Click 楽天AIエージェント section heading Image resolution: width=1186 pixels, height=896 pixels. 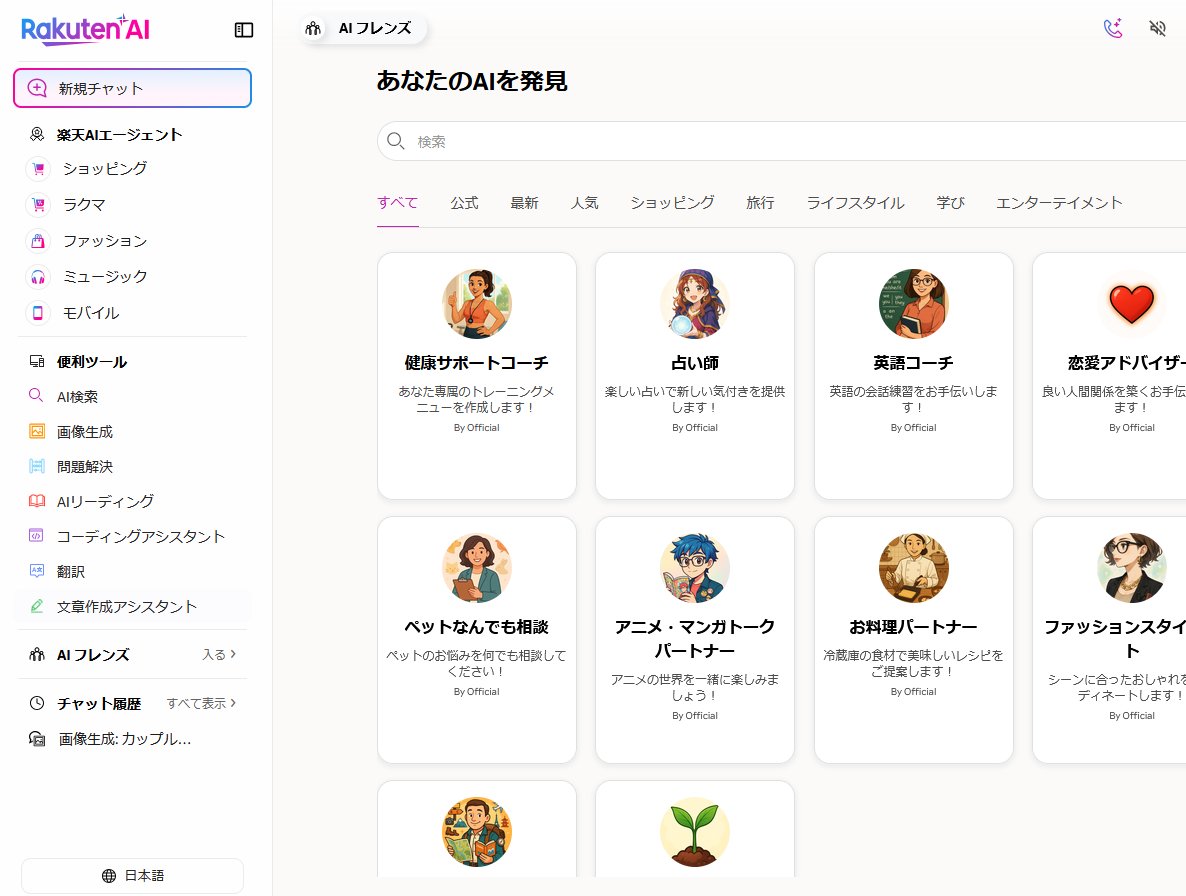click(x=120, y=135)
